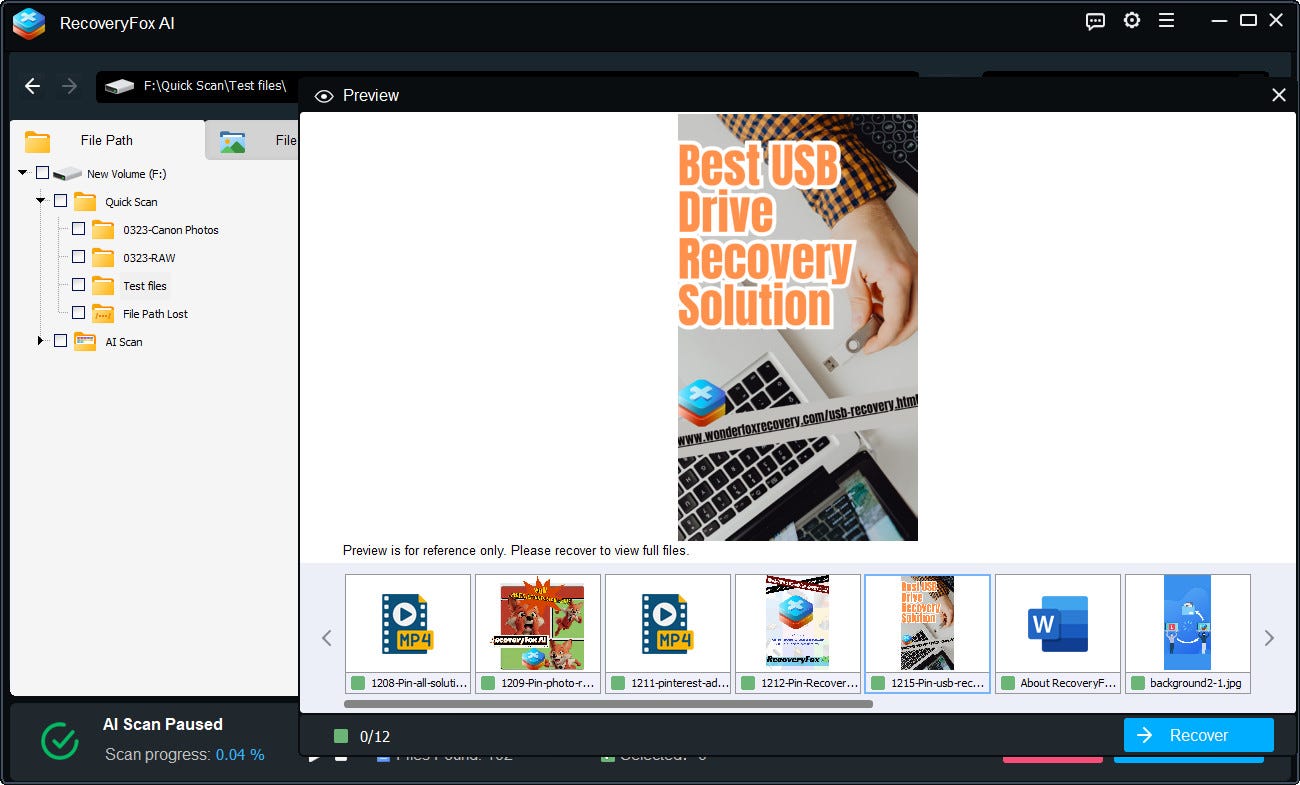Click the AI Scan folder icon
The image size is (1300, 785).
[x=85, y=341]
